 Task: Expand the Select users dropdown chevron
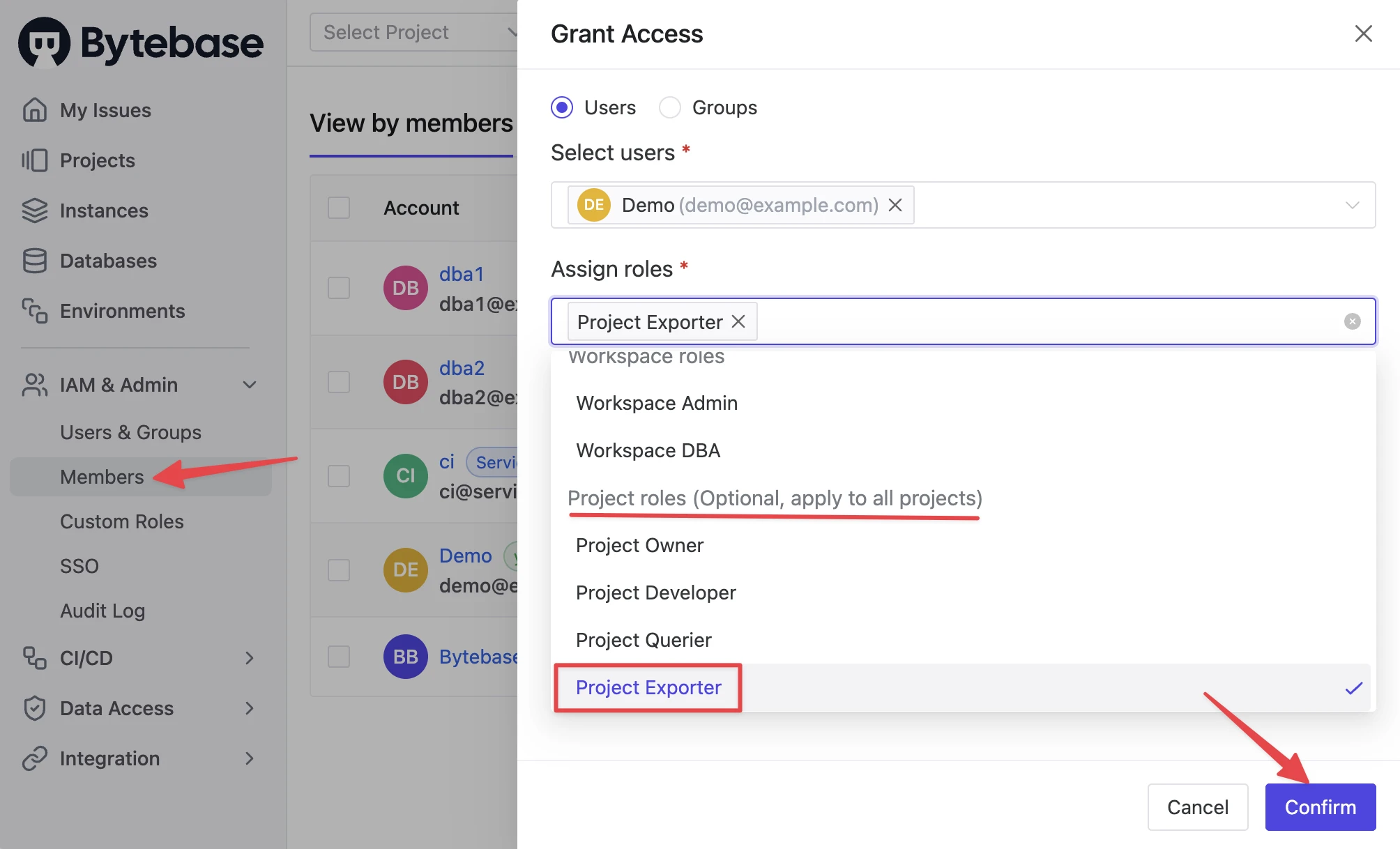[x=1352, y=205]
